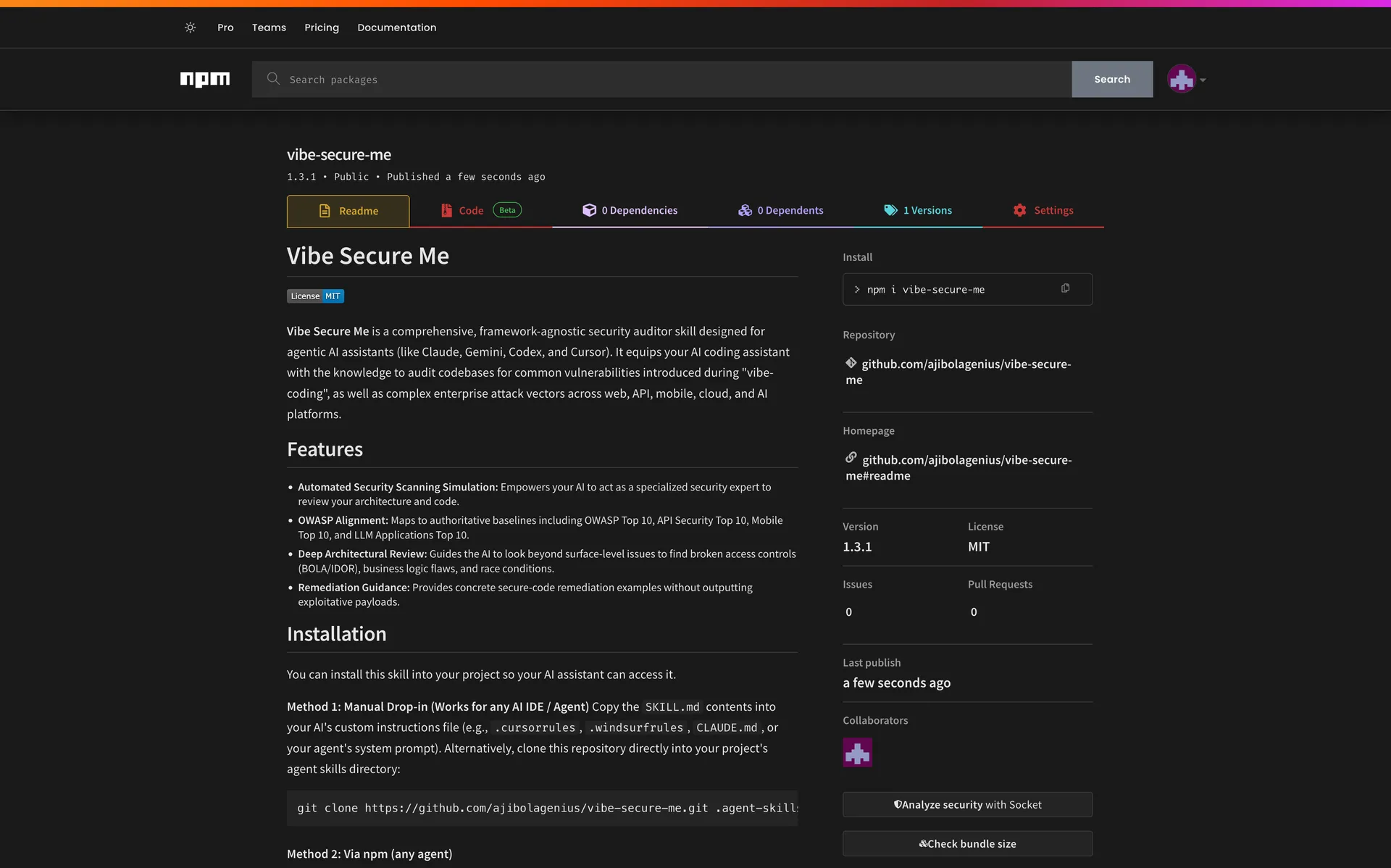
Task: Click the bundle size icon
Action: tap(923, 843)
